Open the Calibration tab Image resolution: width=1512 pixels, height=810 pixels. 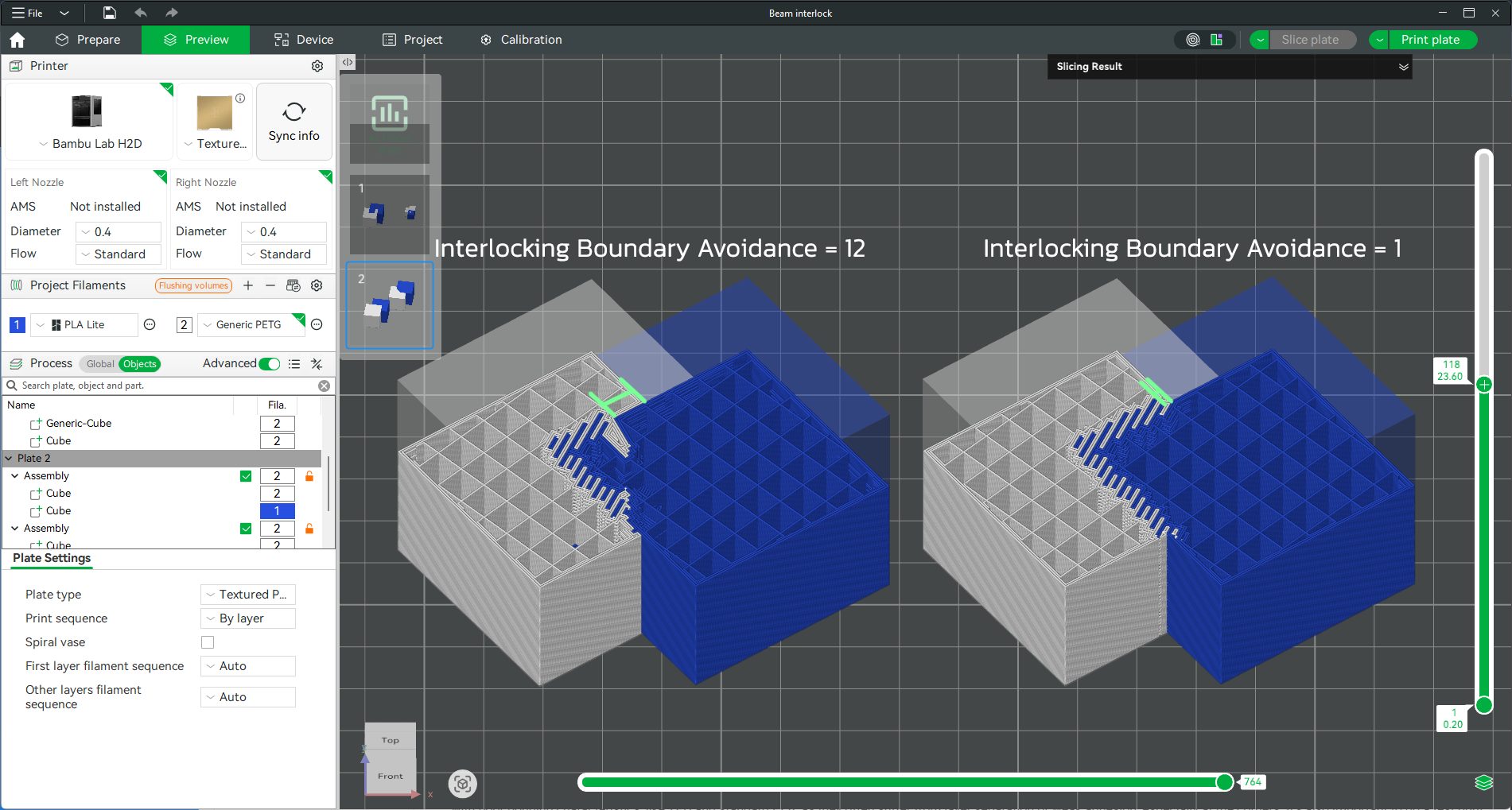(521, 40)
